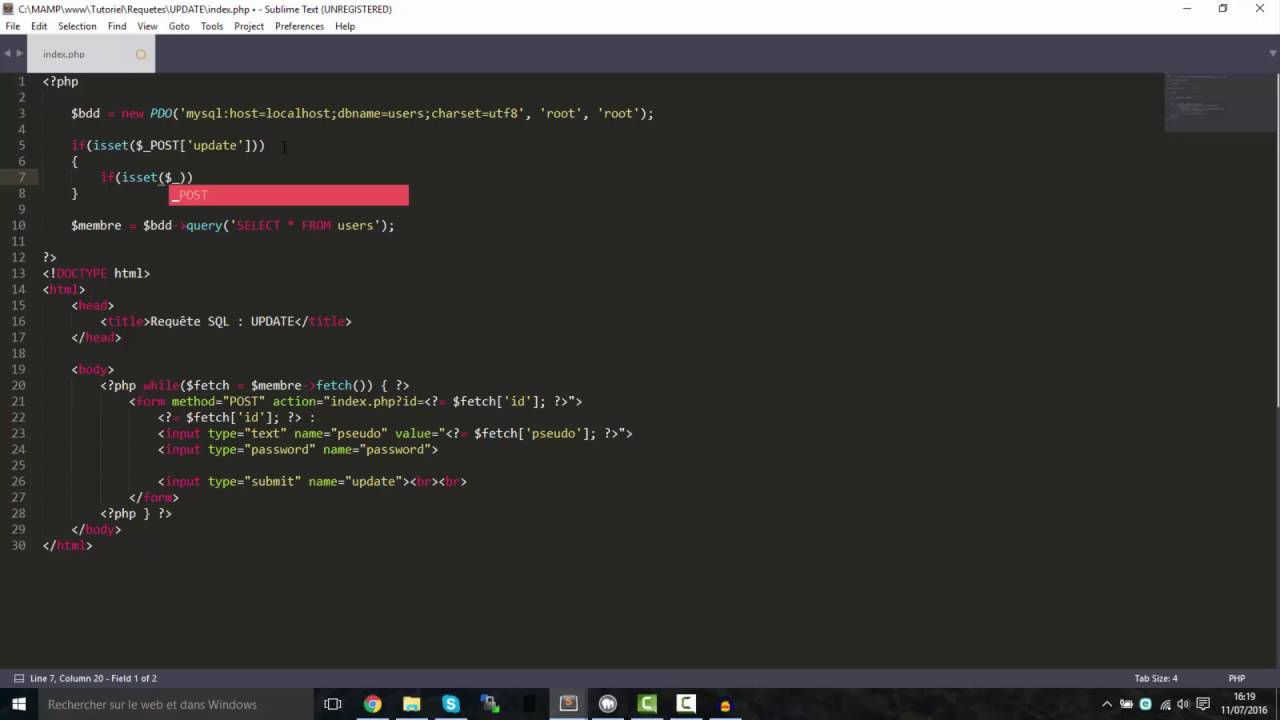Click the 16:19 clock and date
1280x720 pixels.
[x=1244, y=704]
